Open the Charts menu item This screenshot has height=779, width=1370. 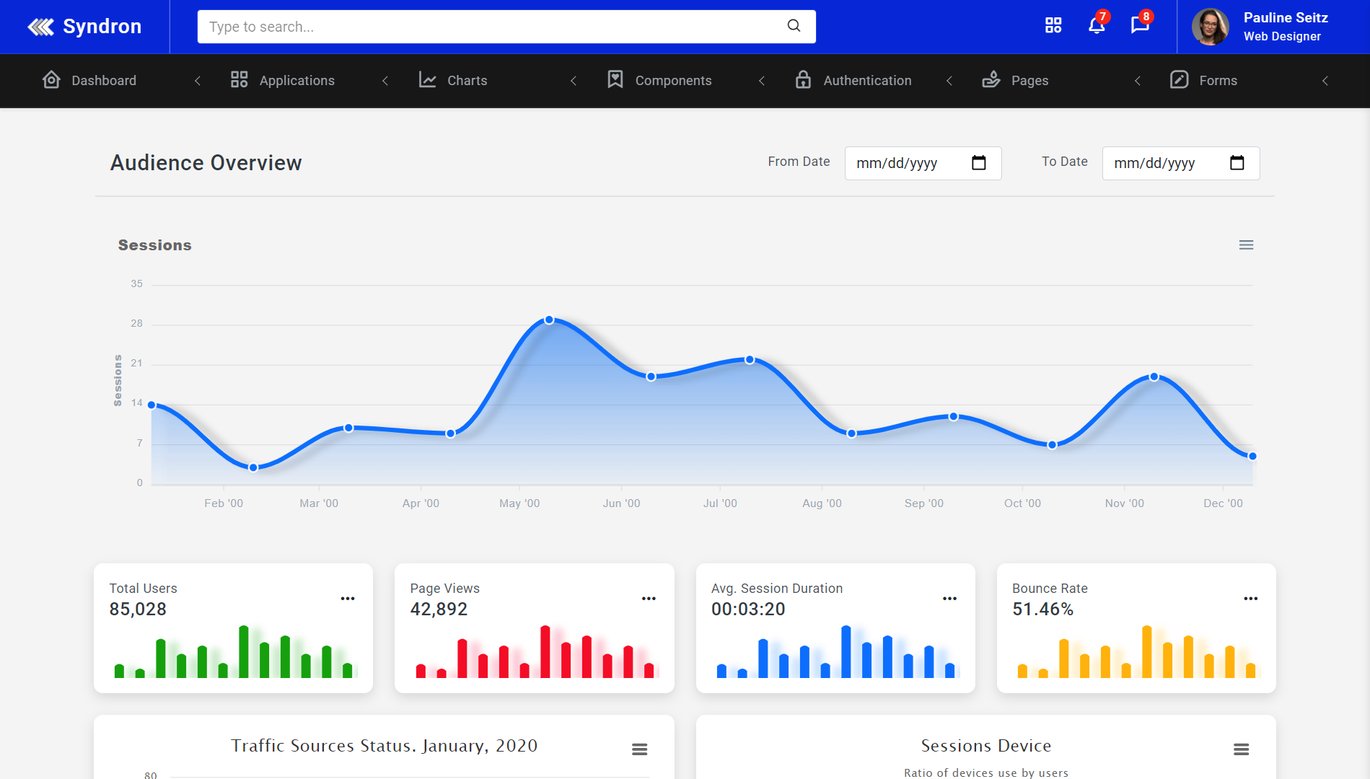pos(466,81)
